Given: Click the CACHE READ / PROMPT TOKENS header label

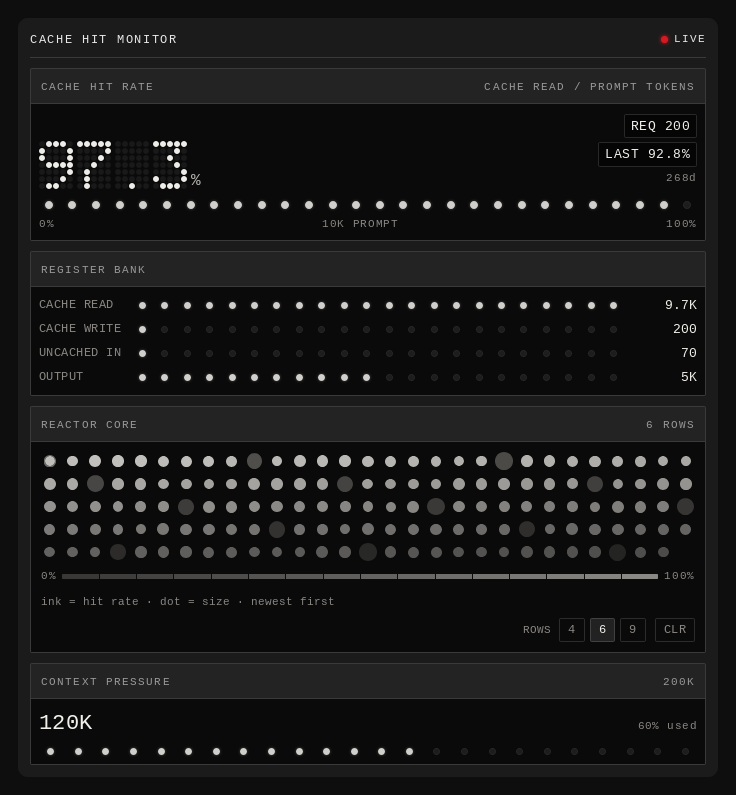Looking at the screenshot, I should pos(589,87).
